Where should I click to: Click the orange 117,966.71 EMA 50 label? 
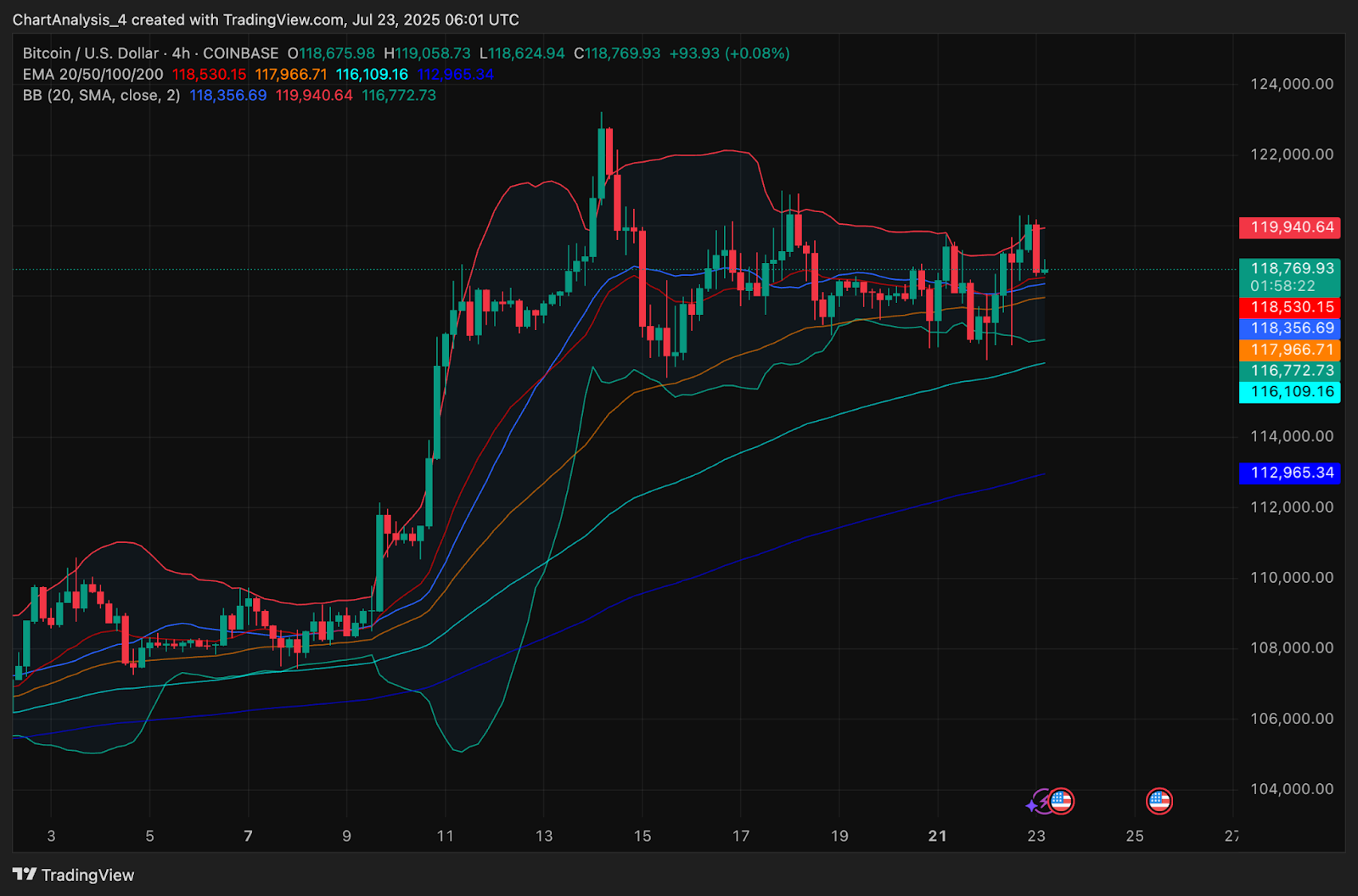click(1290, 350)
